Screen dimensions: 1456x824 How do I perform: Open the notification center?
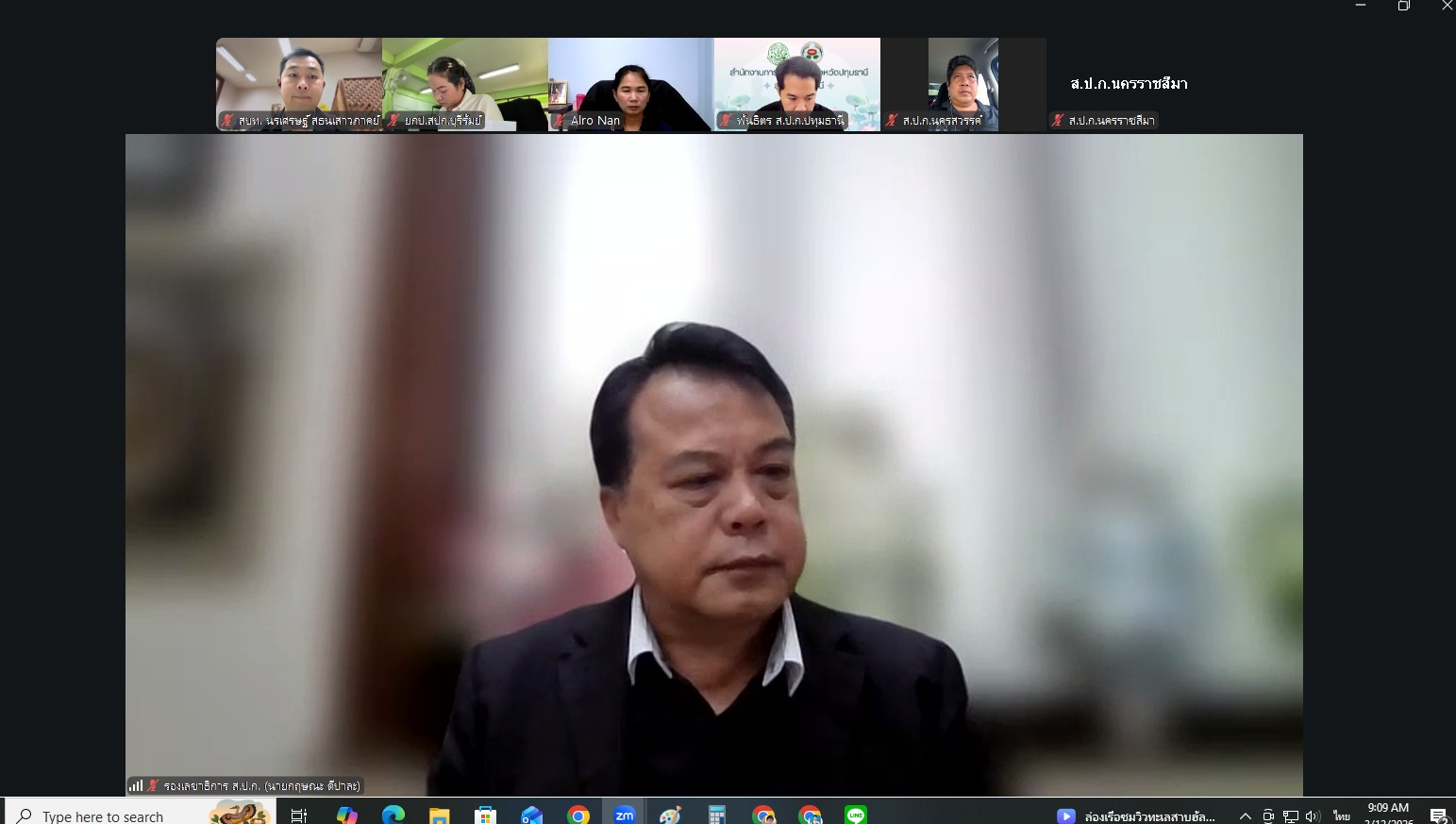[x=1440, y=816]
